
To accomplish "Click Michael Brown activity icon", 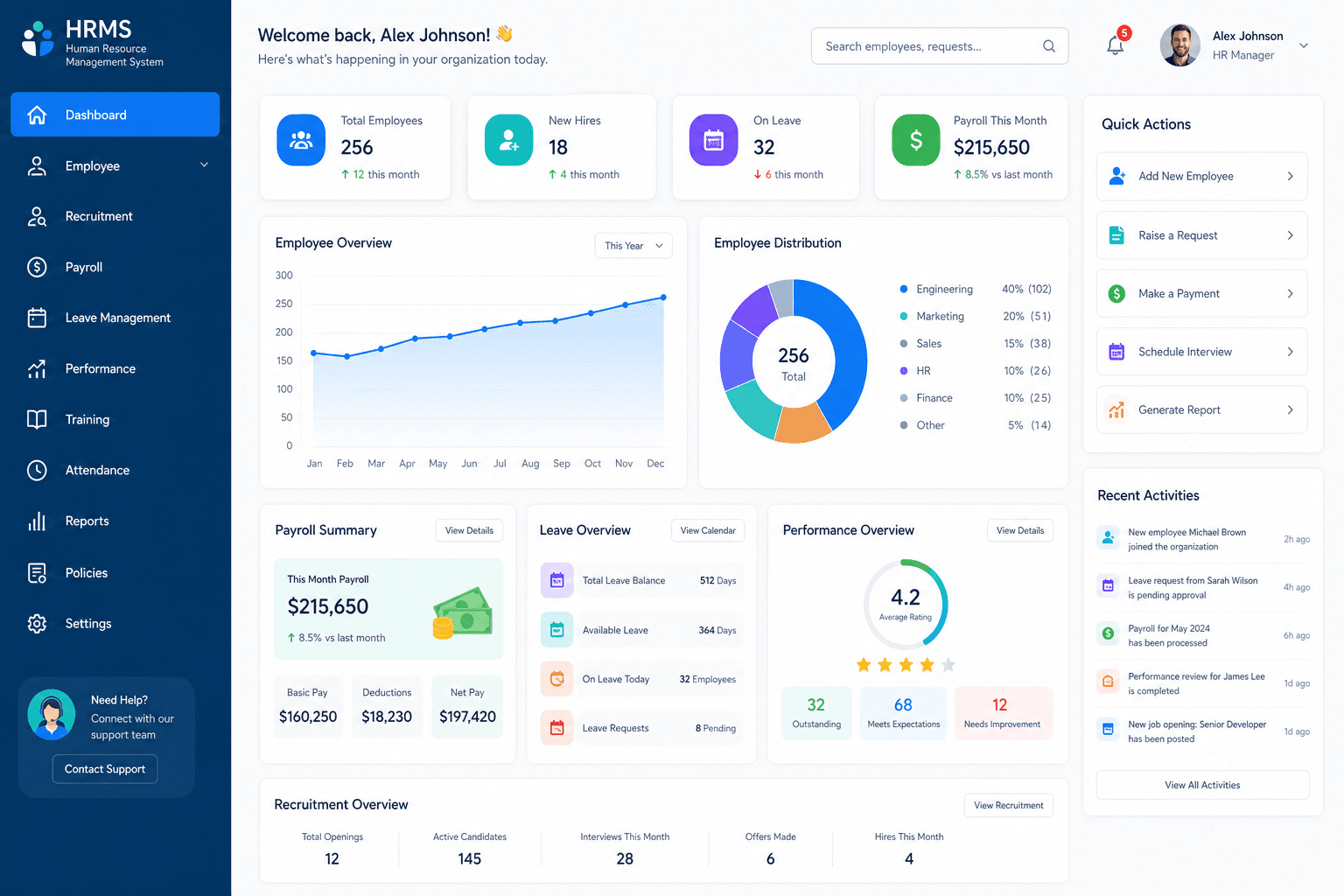I will 1108,538.
